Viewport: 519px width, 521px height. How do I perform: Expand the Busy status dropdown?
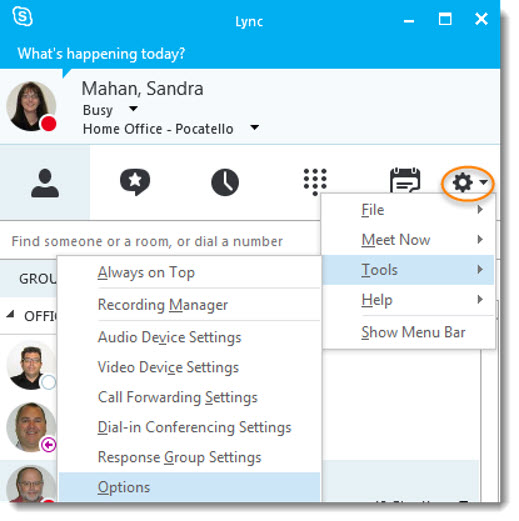(133, 109)
